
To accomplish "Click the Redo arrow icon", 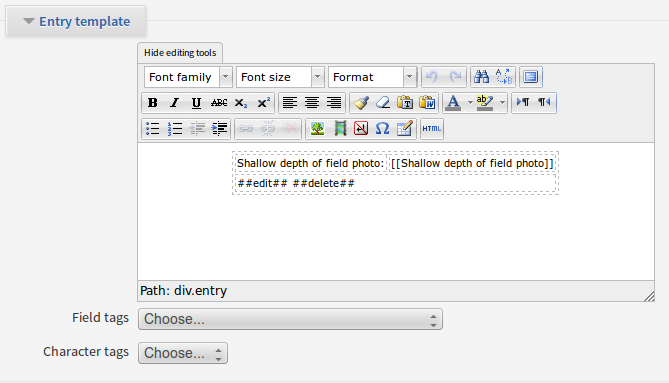I will tap(455, 77).
